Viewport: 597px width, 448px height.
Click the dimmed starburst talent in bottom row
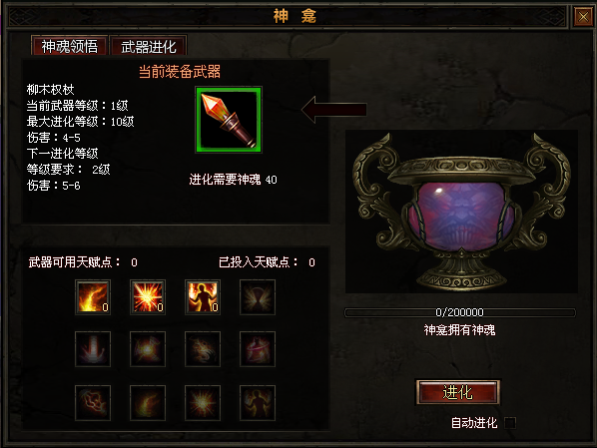pos(203,403)
